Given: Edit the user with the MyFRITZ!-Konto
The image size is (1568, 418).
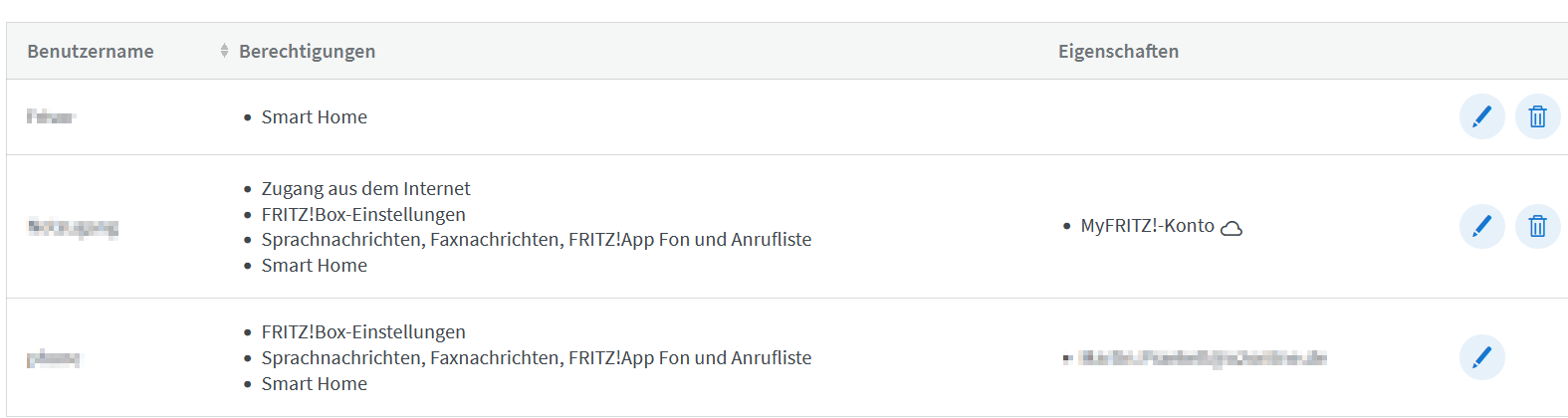Looking at the screenshot, I should click(1481, 226).
